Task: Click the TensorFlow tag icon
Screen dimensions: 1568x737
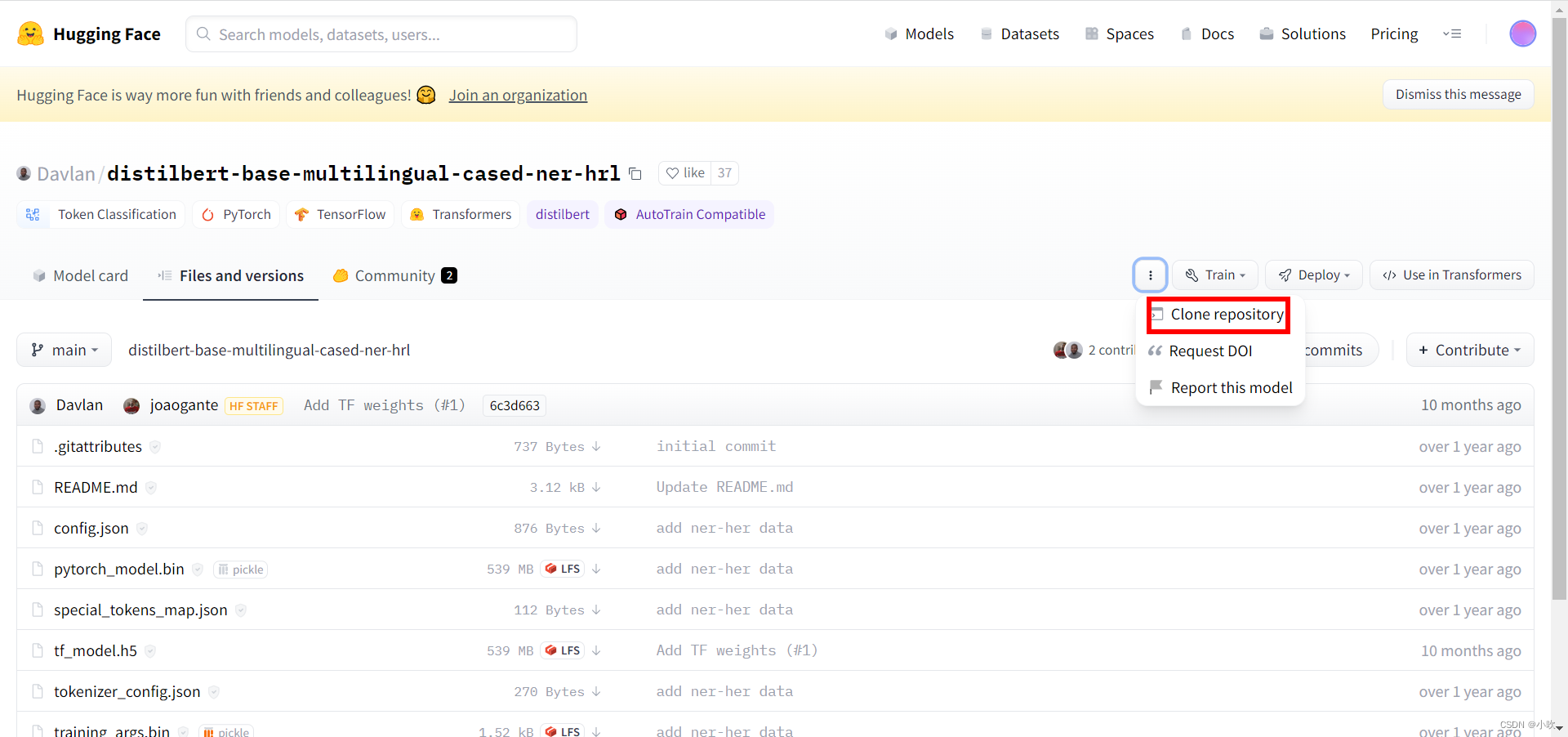Action: point(301,214)
